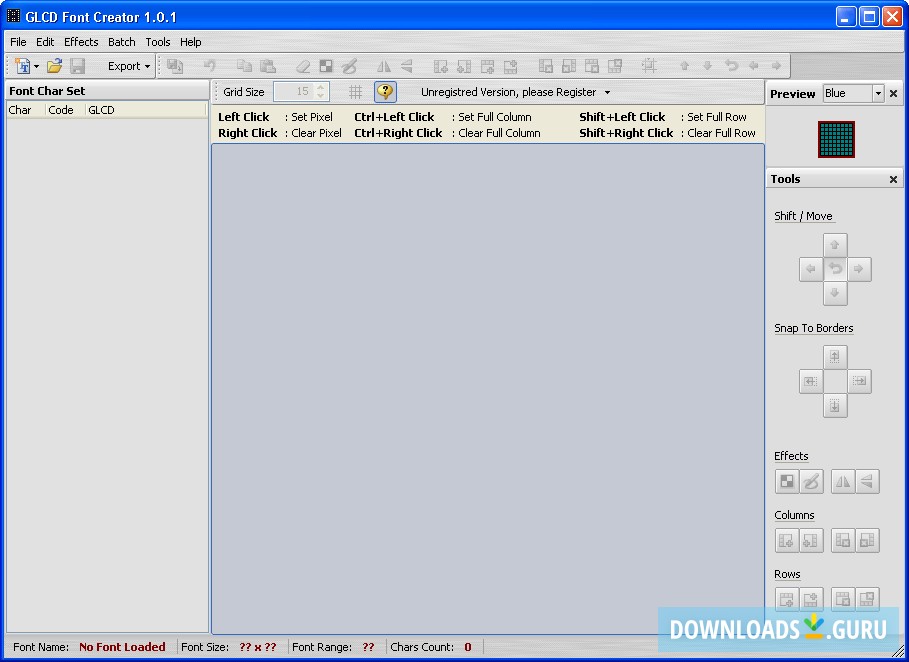The image size is (909, 662).
Task: Click the vertical mirror button in the Tools Effects group
Action: click(867, 481)
